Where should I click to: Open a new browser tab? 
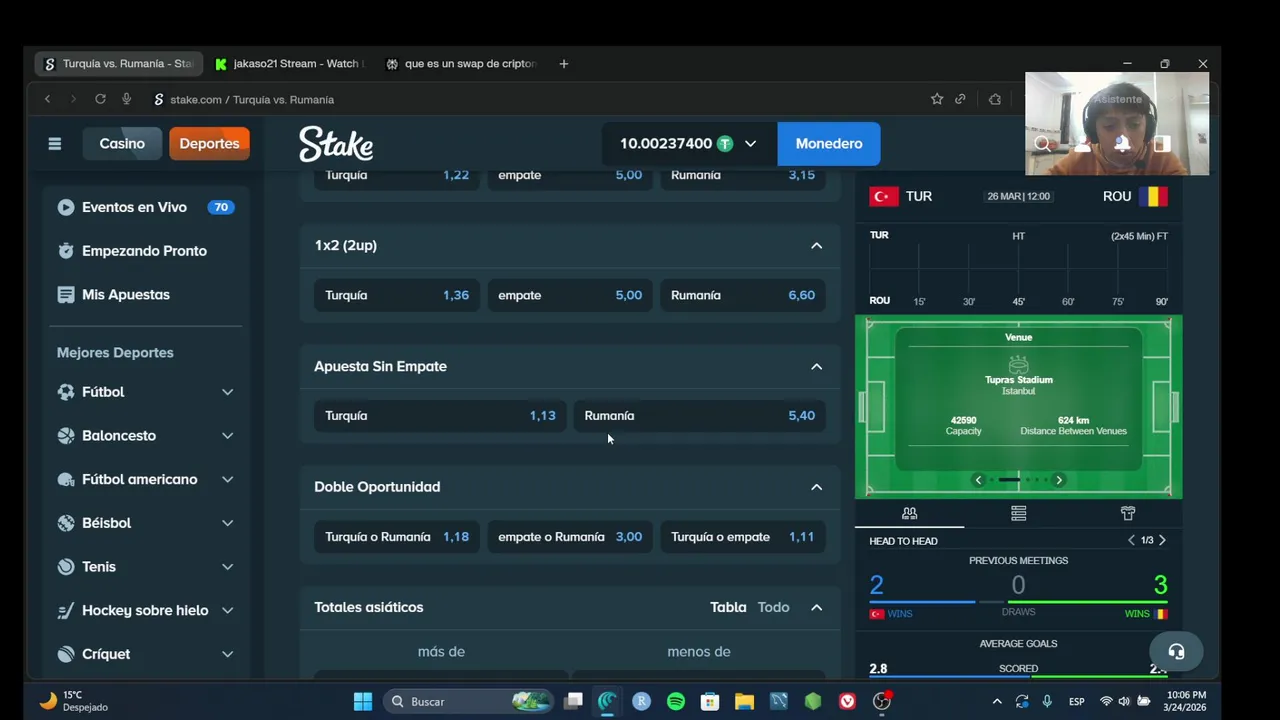pos(564,63)
